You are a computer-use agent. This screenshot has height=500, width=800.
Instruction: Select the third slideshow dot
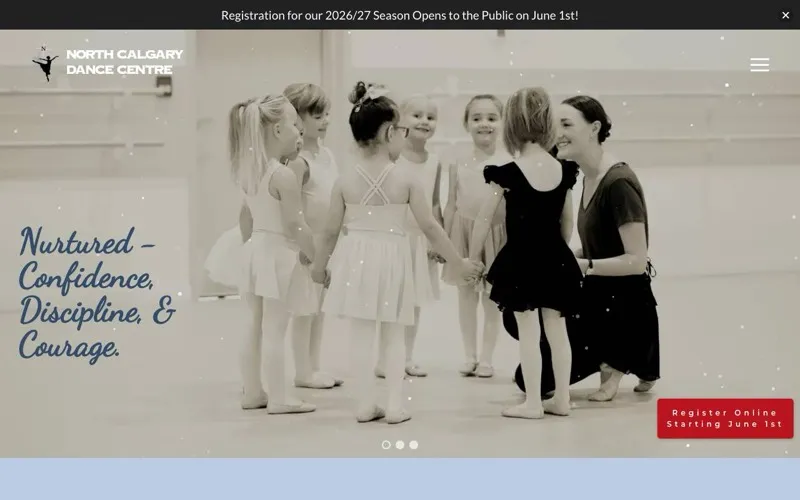pos(414,445)
